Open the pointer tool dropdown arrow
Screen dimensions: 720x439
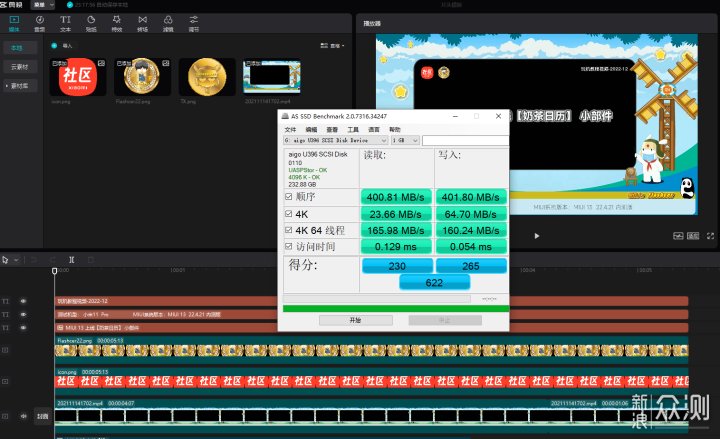click(16, 260)
